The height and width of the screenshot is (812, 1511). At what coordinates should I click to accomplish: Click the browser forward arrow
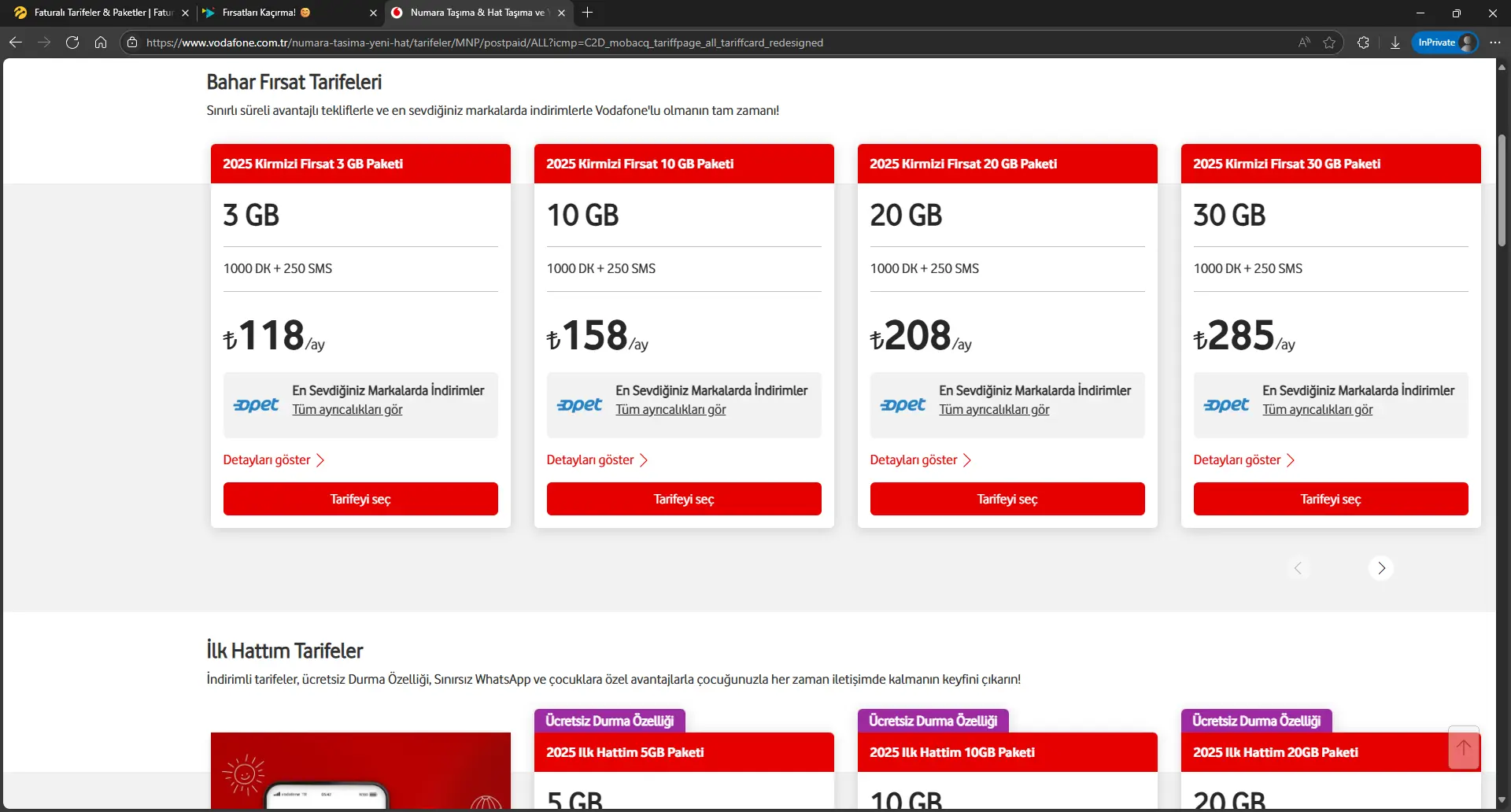[x=44, y=42]
